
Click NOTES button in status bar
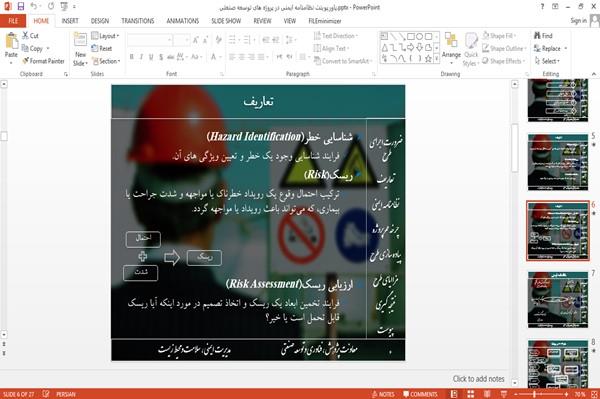(x=383, y=394)
